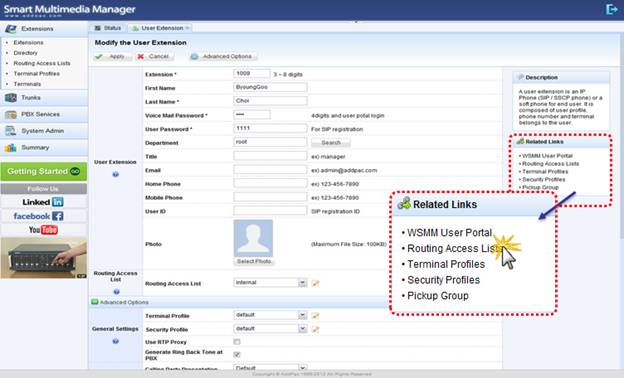The width and height of the screenshot is (624, 378).
Task: Click the Department field
Action: pyautogui.click(x=270, y=142)
